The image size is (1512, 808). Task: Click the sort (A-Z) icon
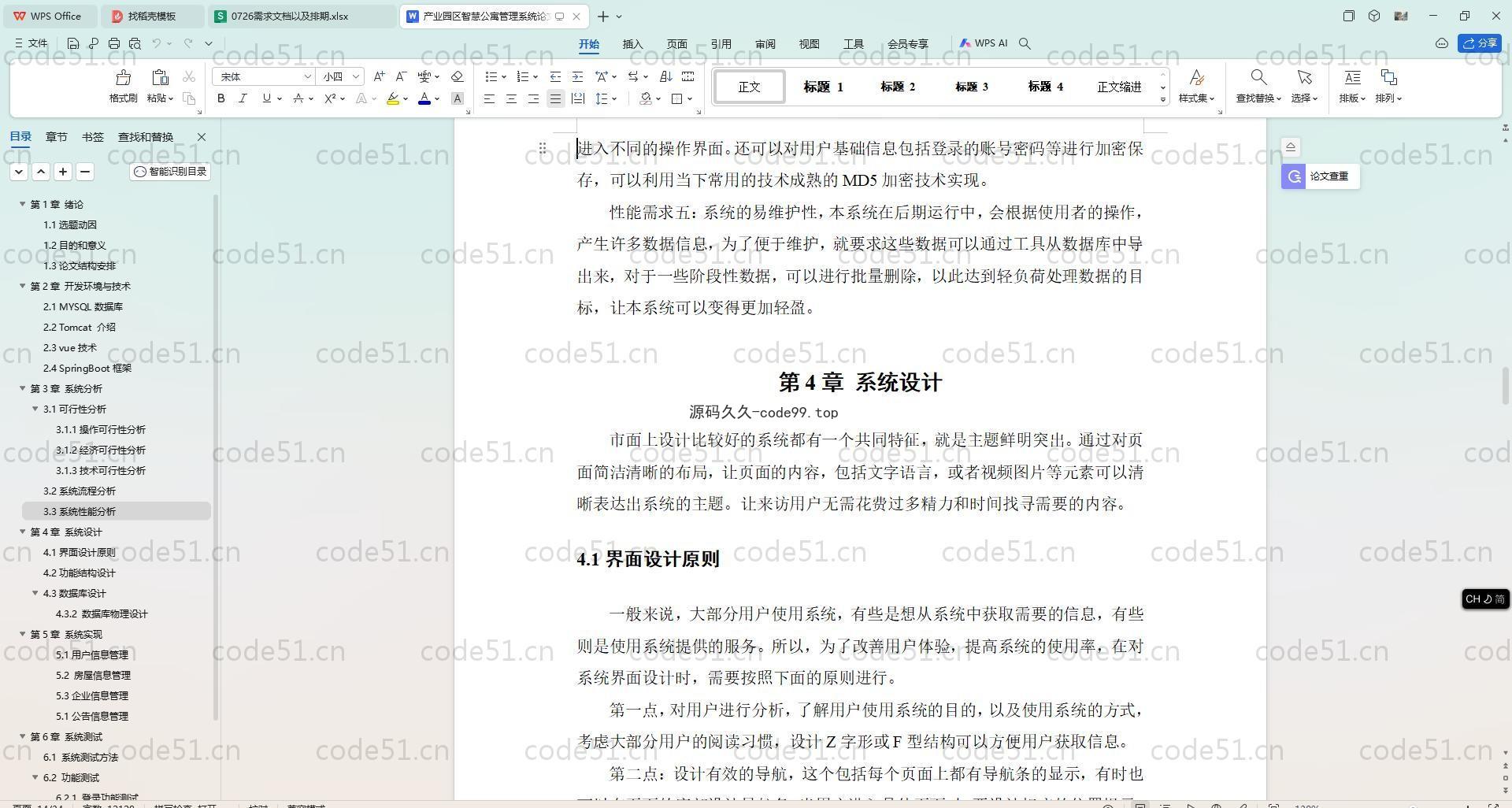click(x=665, y=76)
